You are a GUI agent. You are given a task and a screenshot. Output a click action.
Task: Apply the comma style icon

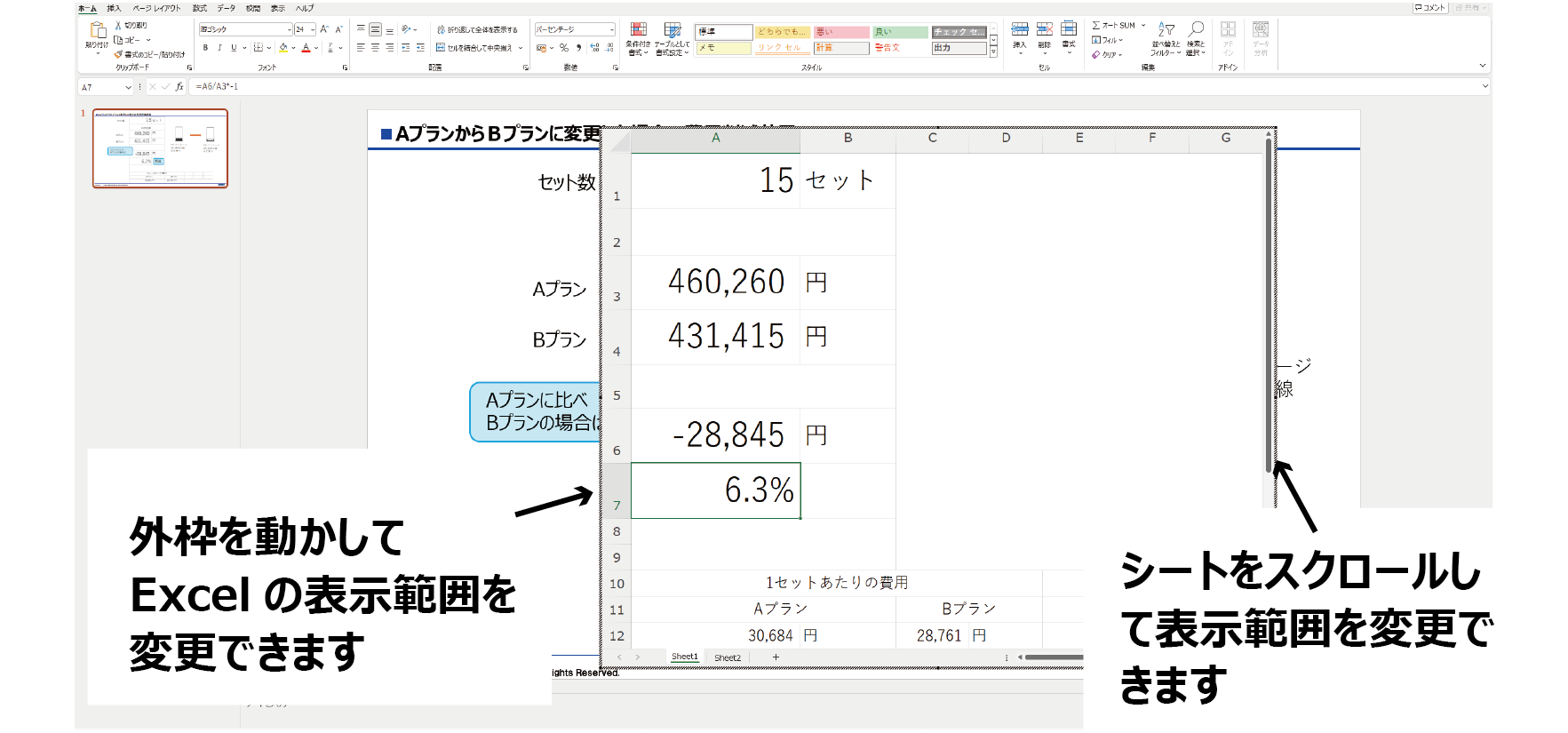(x=578, y=48)
